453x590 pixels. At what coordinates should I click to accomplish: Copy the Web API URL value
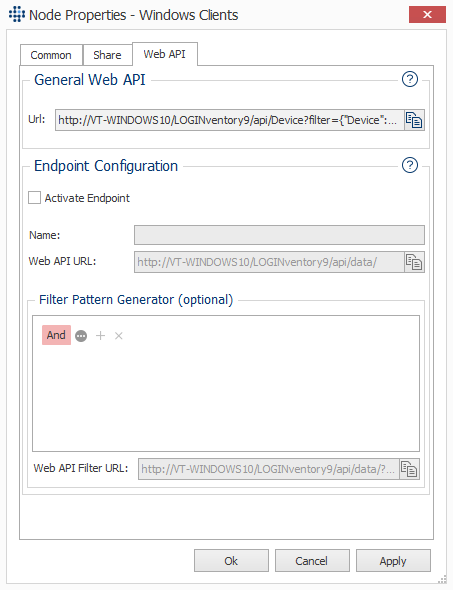[414, 262]
